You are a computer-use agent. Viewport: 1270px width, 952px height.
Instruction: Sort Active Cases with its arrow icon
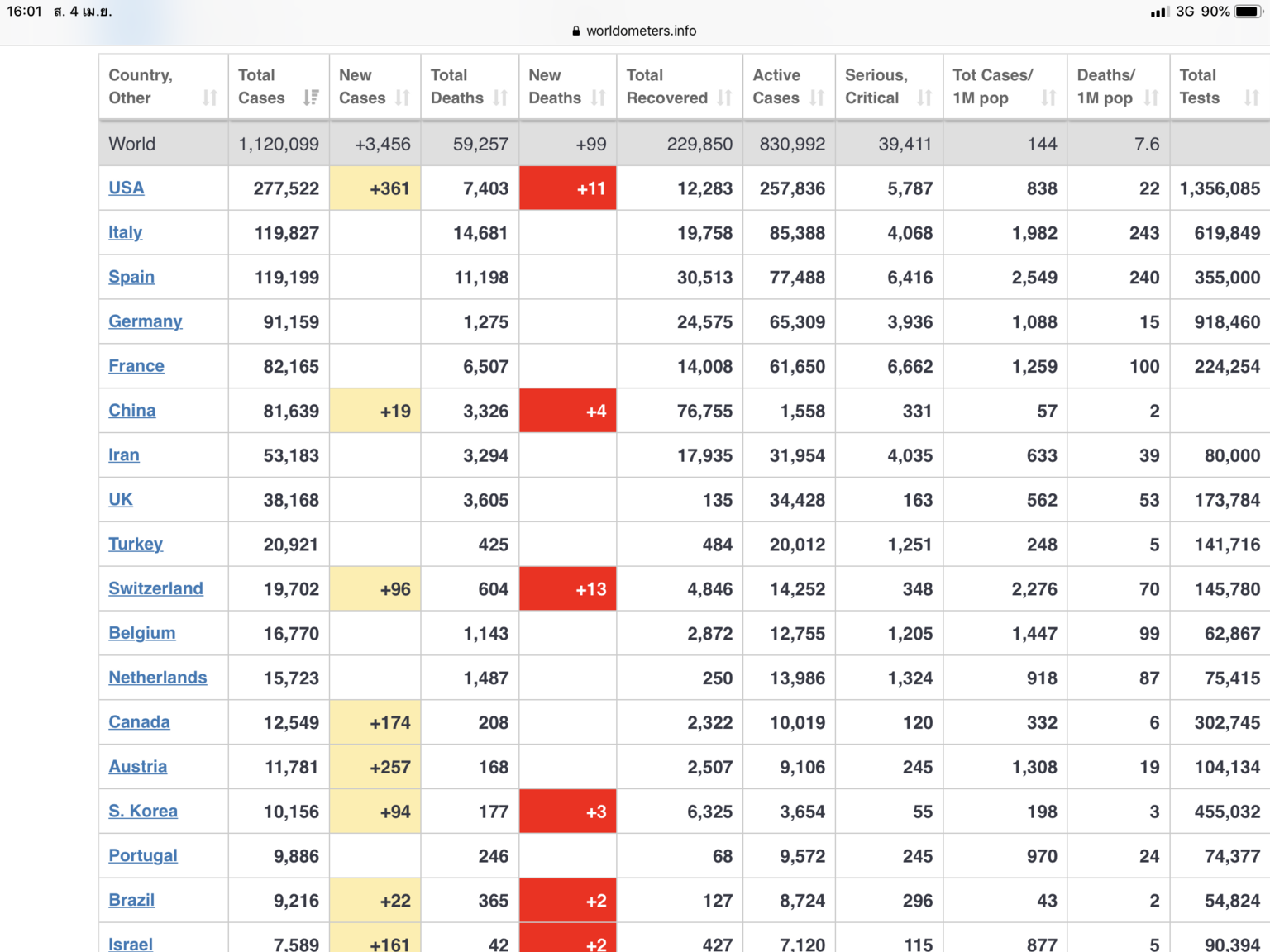[817, 98]
